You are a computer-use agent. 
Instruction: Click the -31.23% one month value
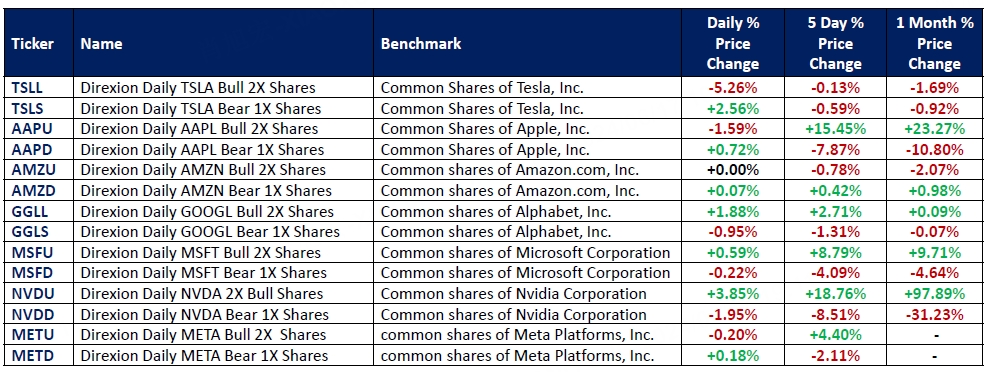point(934,314)
